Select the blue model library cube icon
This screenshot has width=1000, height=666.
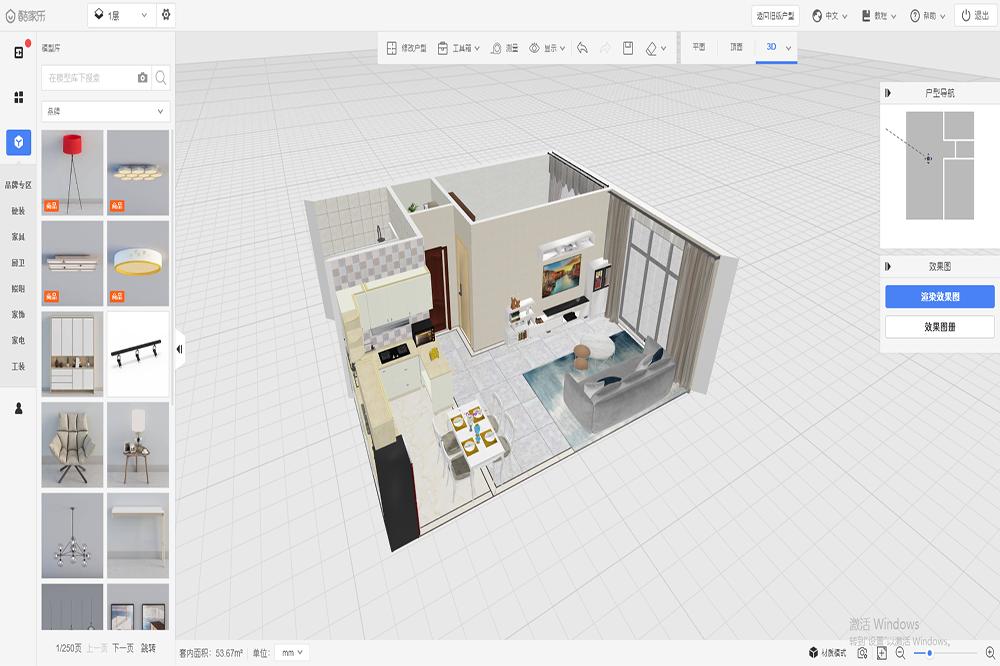[18, 142]
